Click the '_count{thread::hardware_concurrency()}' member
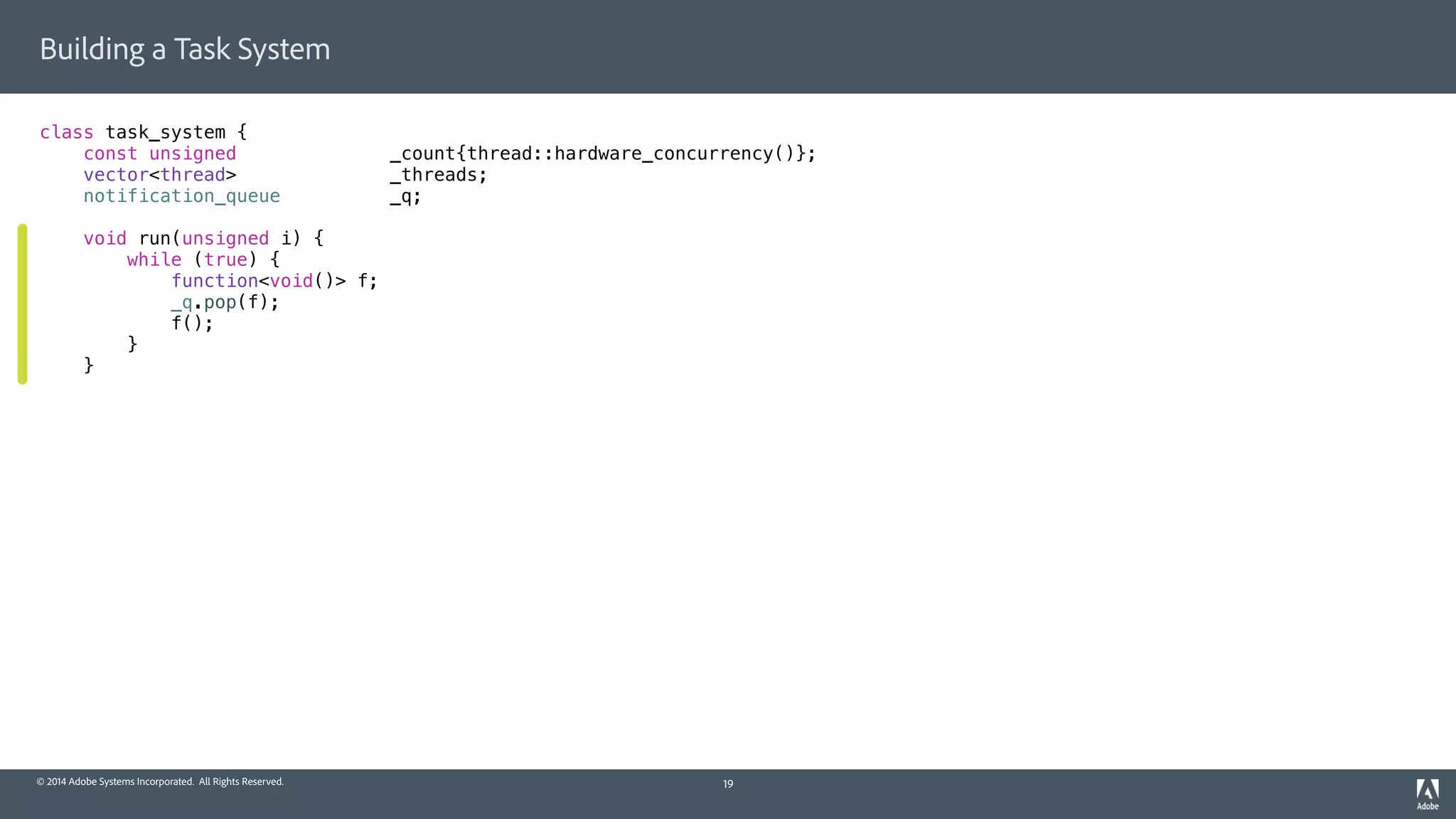Image resolution: width=1456 pixels, height=819 pixels. (602, 154)
